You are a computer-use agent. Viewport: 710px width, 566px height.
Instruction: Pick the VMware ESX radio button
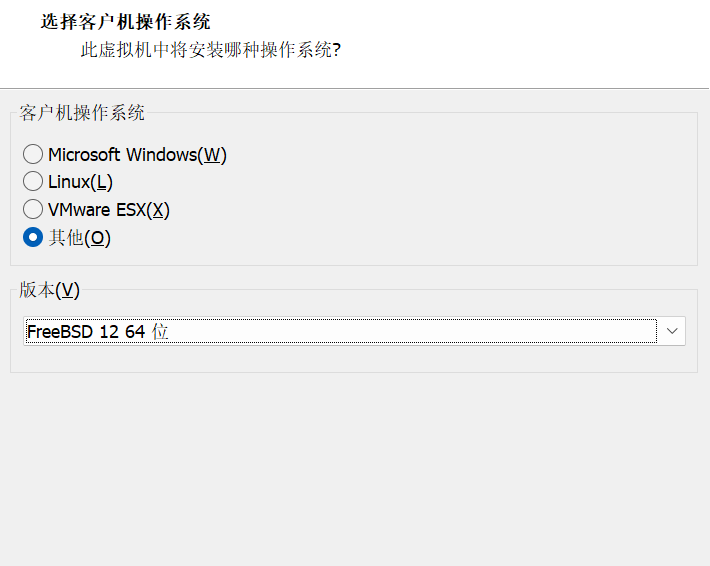coord(33,210)
